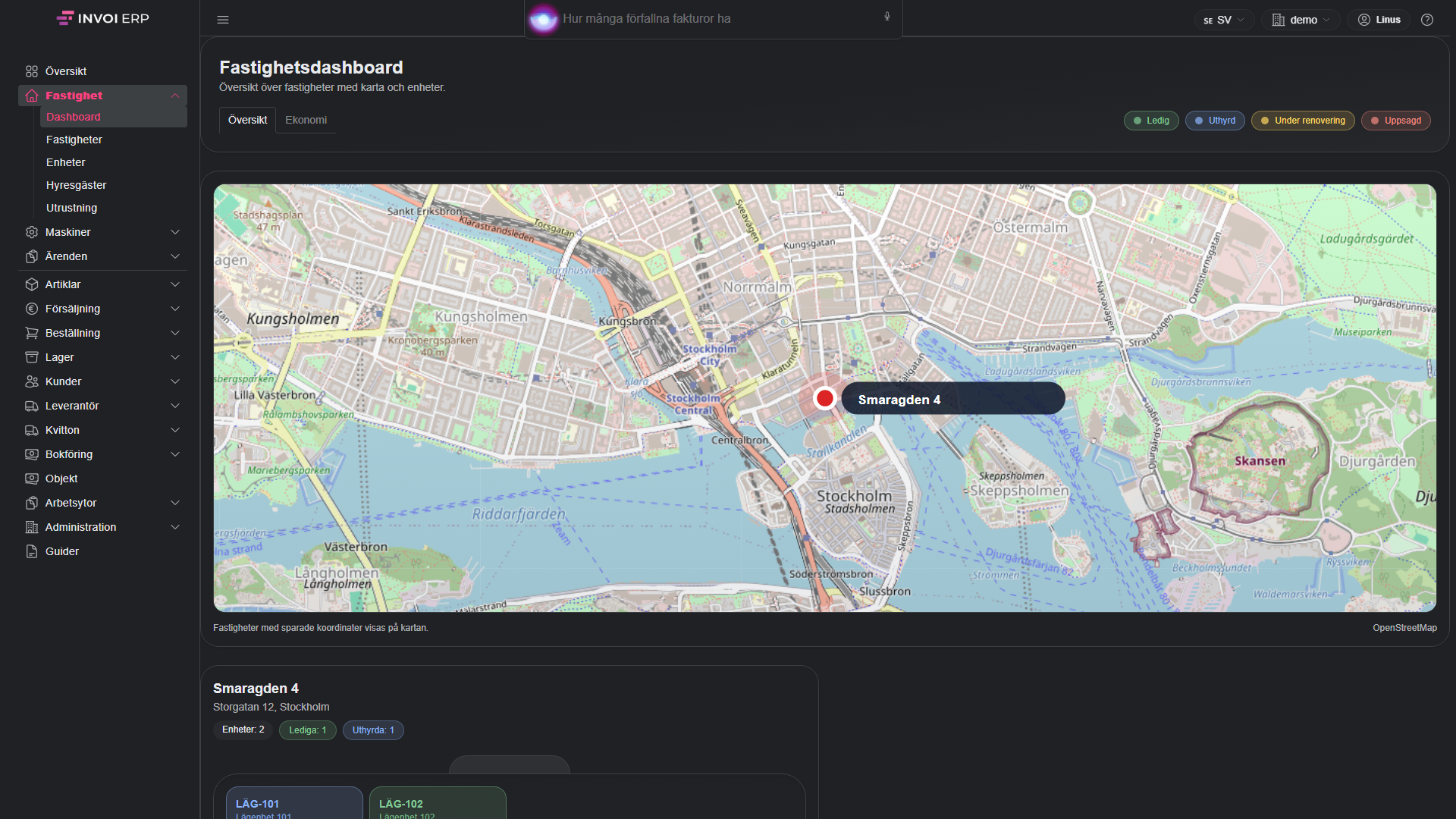Click the user avatar icon beside Linus
This screenshot has width=1456, height=819.
[x=1364, y=20]
